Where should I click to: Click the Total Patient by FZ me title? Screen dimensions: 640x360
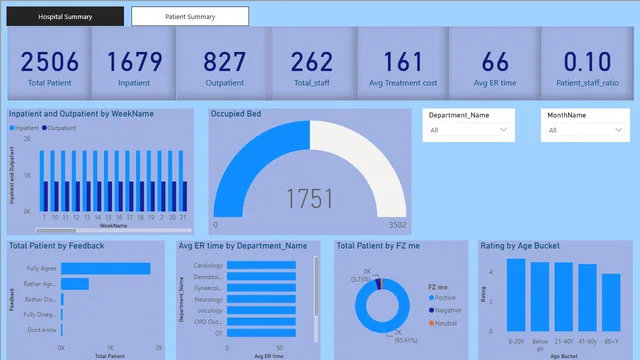[x=378, y=246]
